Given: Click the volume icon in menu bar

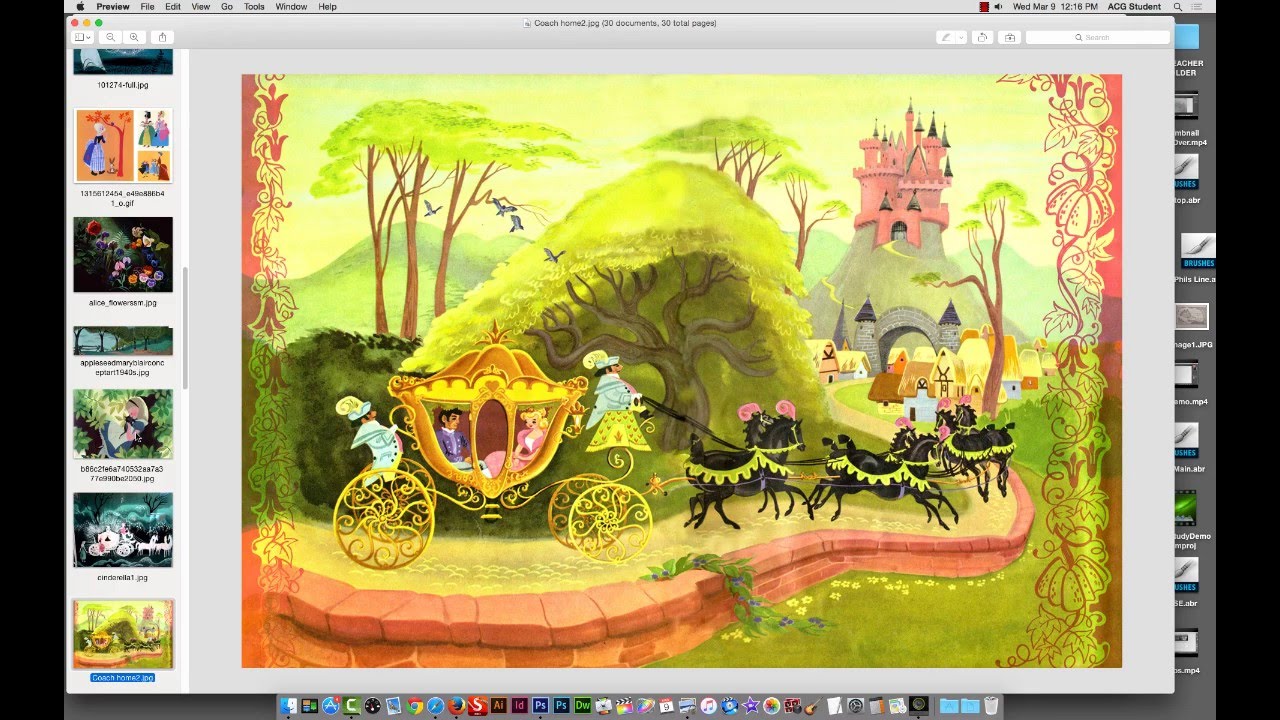Looking at the screenshot, I should [x=999, y=7].
